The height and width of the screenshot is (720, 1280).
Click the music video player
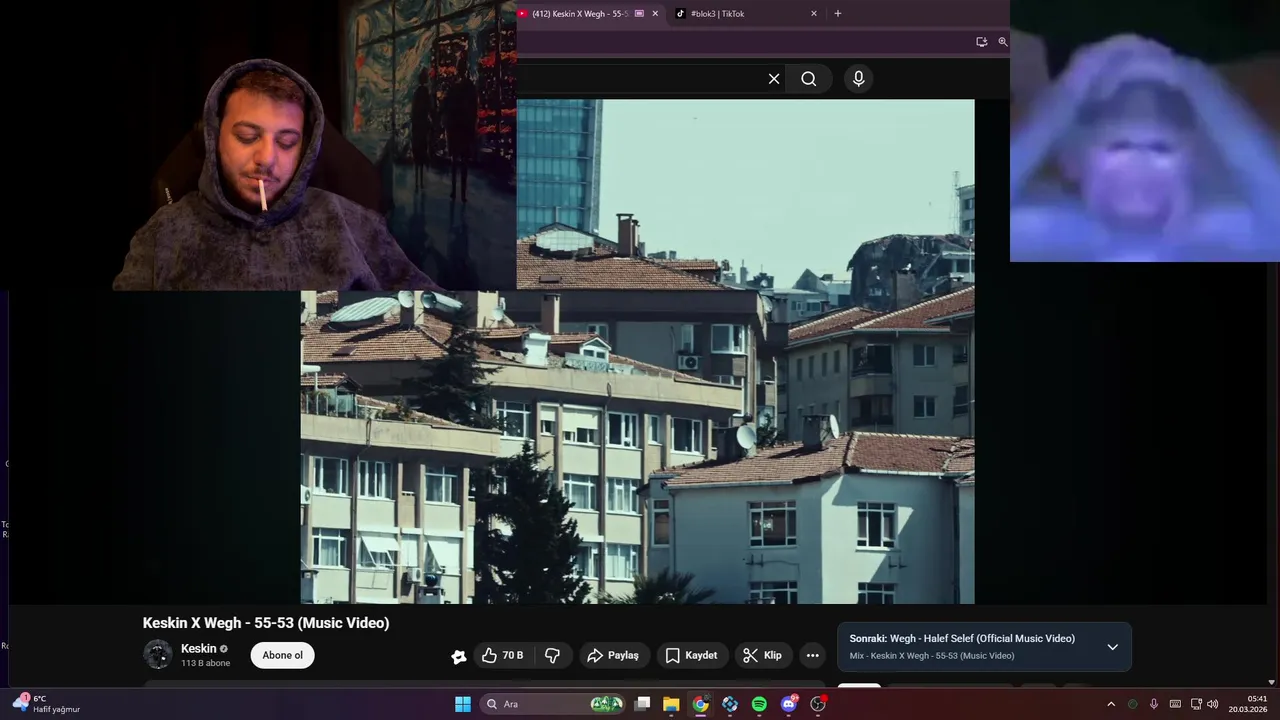638,351
